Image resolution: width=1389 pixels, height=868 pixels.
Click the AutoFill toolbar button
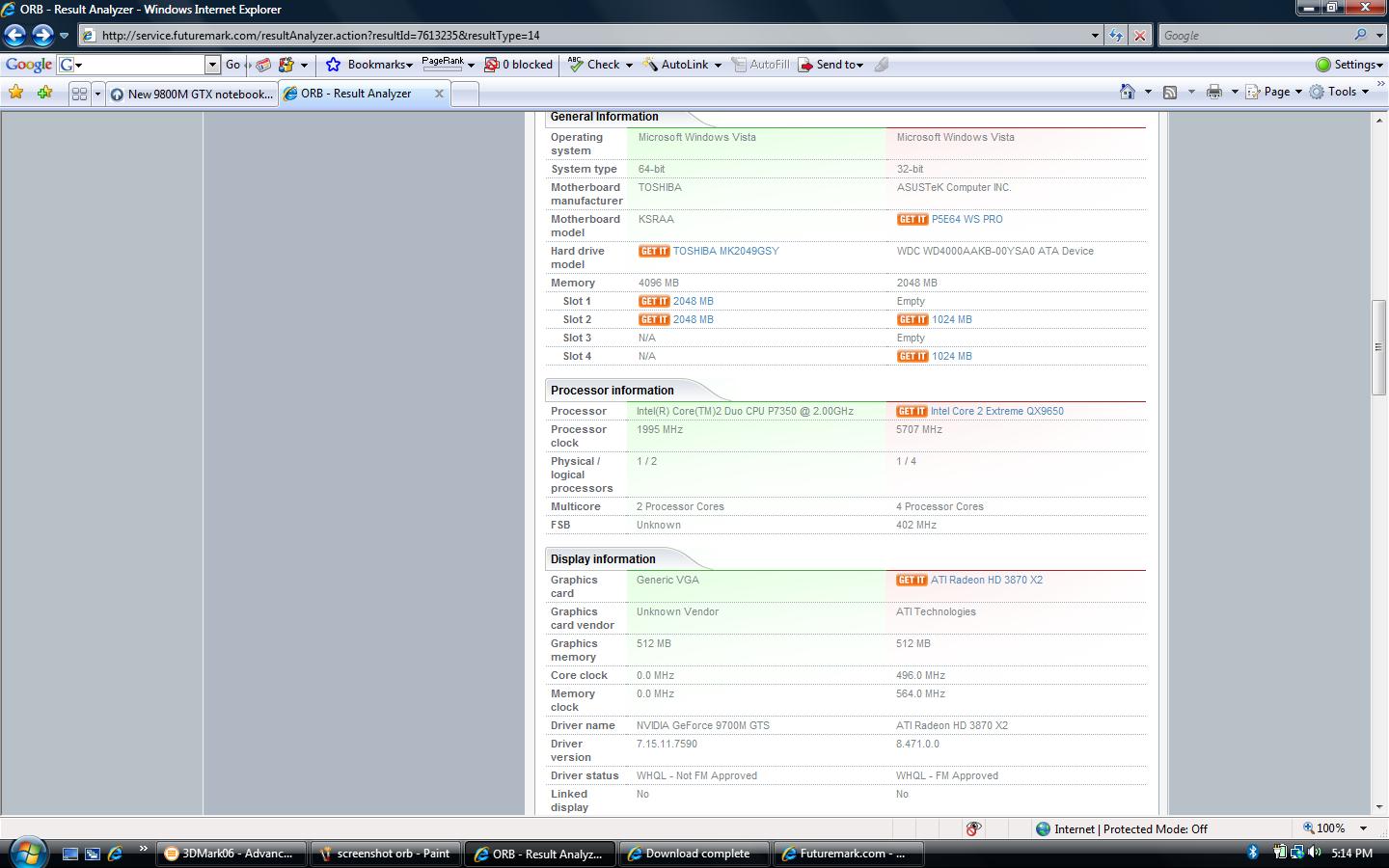tap(760, 65)
